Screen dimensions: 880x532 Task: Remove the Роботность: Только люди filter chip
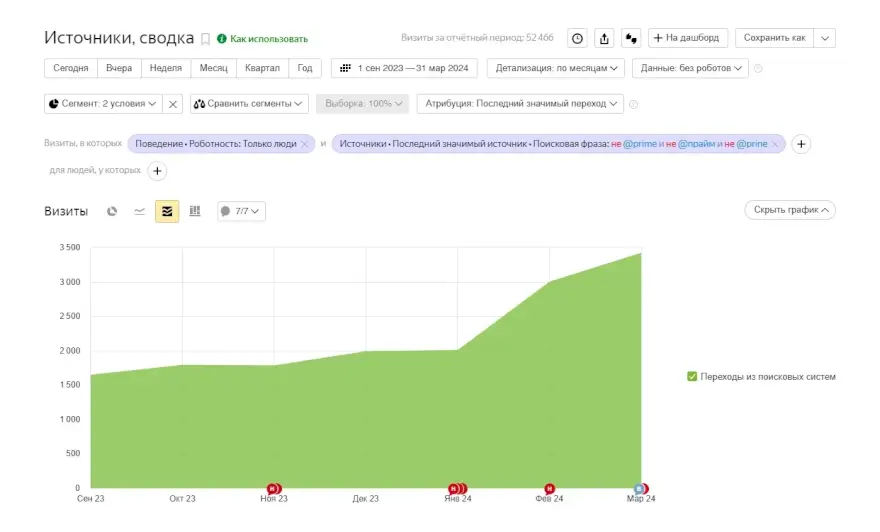pos(305,144)
